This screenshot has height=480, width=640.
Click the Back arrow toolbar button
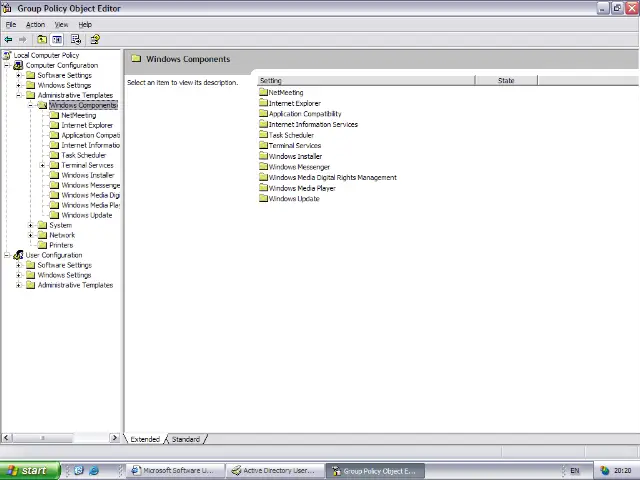tap(8, 40)
